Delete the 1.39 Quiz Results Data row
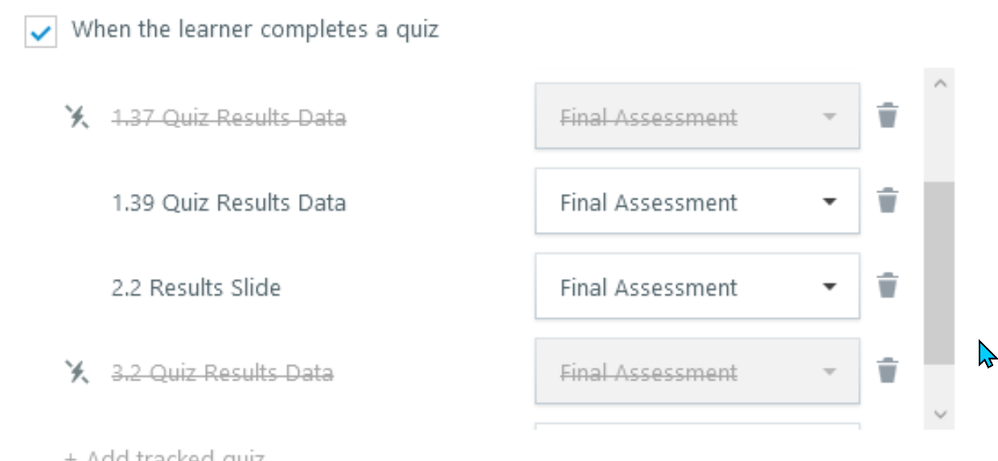The height and width of the screenshot is (461, 998). coord(887,201)
